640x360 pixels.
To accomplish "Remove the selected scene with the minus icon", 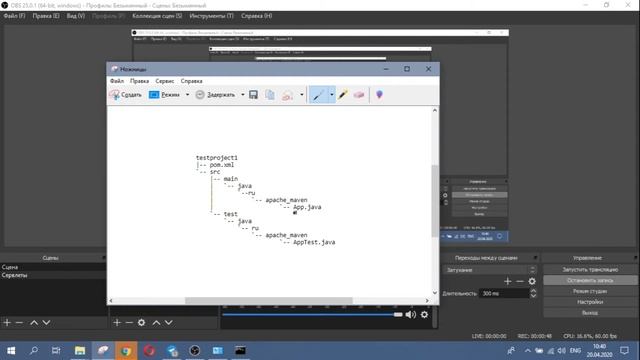I will coord(19,322).
